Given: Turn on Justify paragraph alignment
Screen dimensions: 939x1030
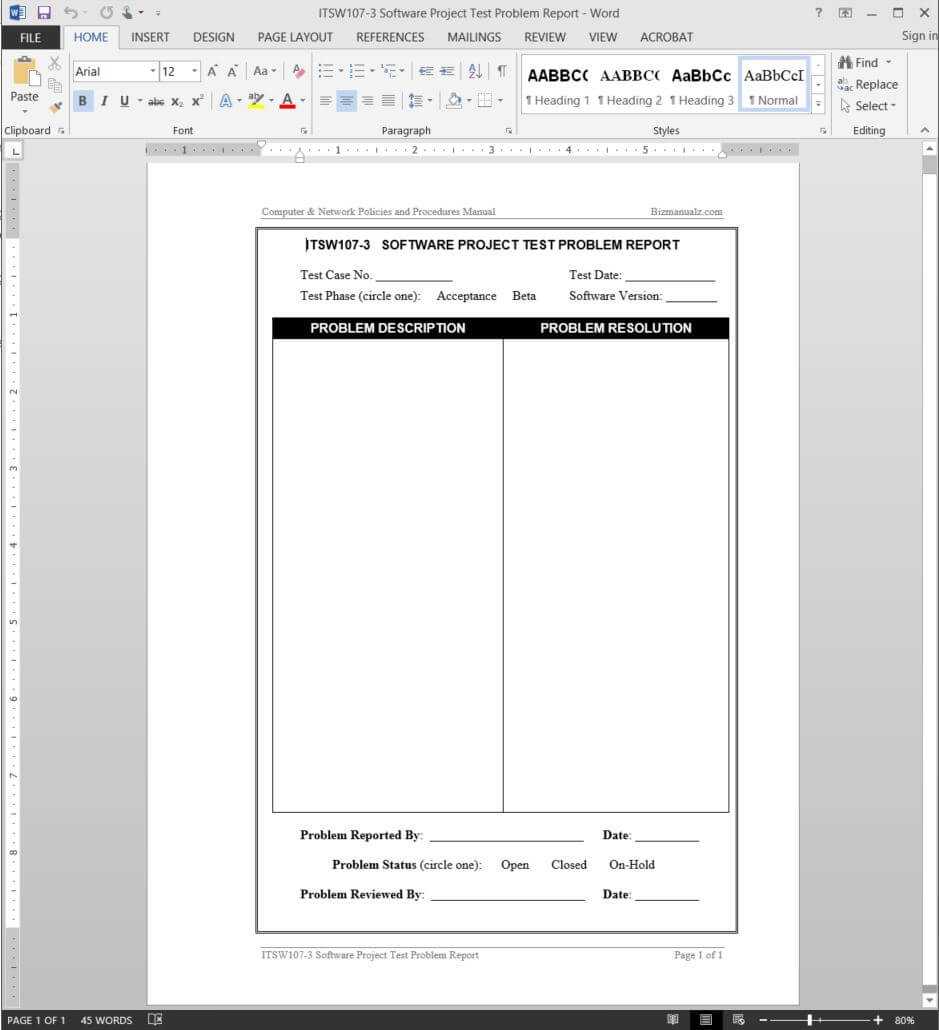Looking at the screenshot, I should pos(388,101).
